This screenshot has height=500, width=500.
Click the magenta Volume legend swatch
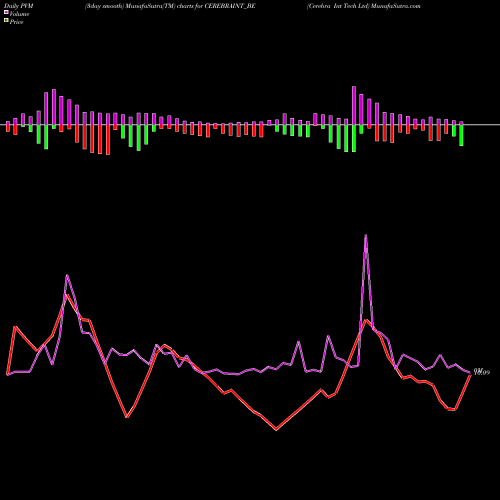(x=6, y=12)
